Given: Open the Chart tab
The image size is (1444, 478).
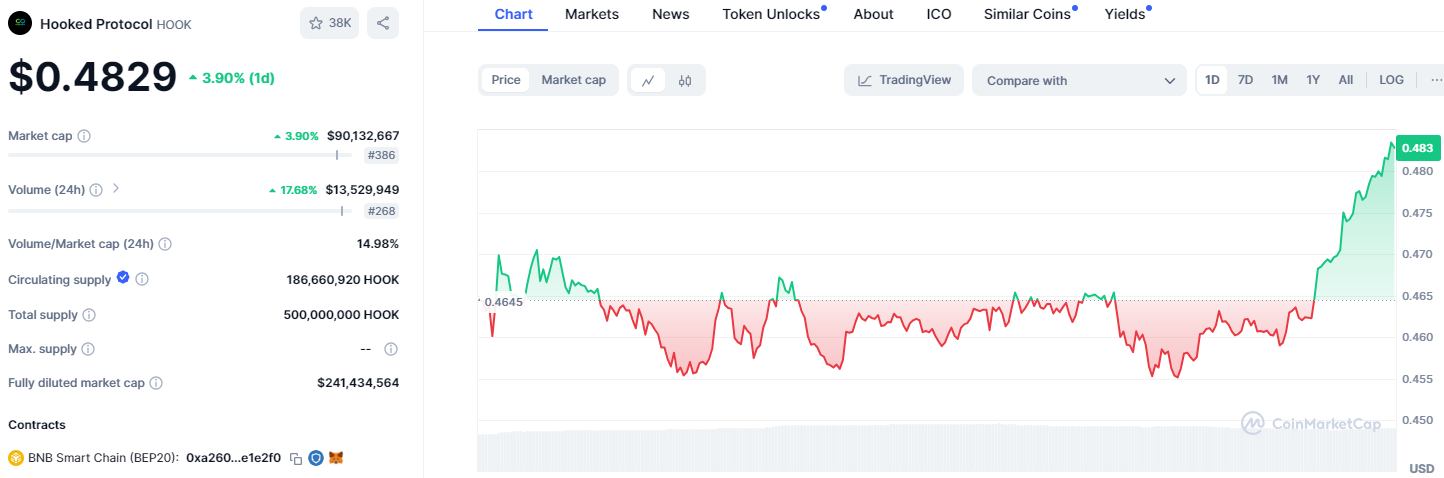Looking at the screenshot, I should pyautogui.click(x=513, y=14).
